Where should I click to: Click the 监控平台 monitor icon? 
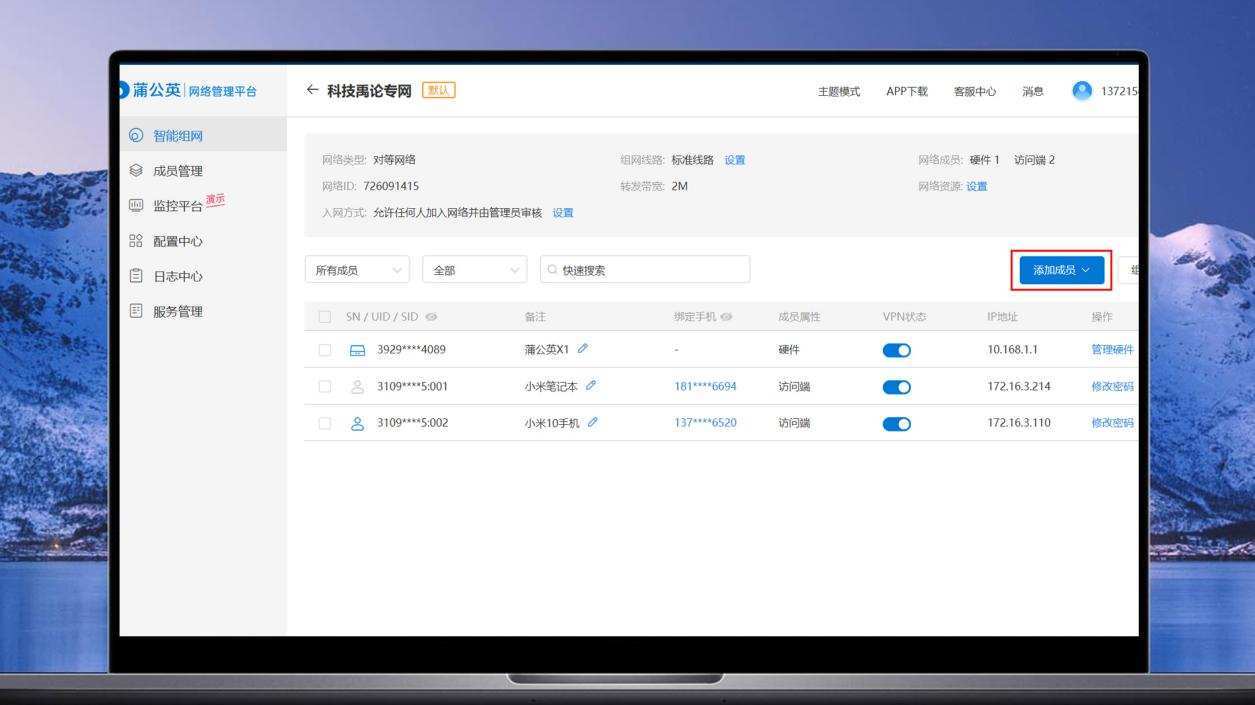point(136,206)
